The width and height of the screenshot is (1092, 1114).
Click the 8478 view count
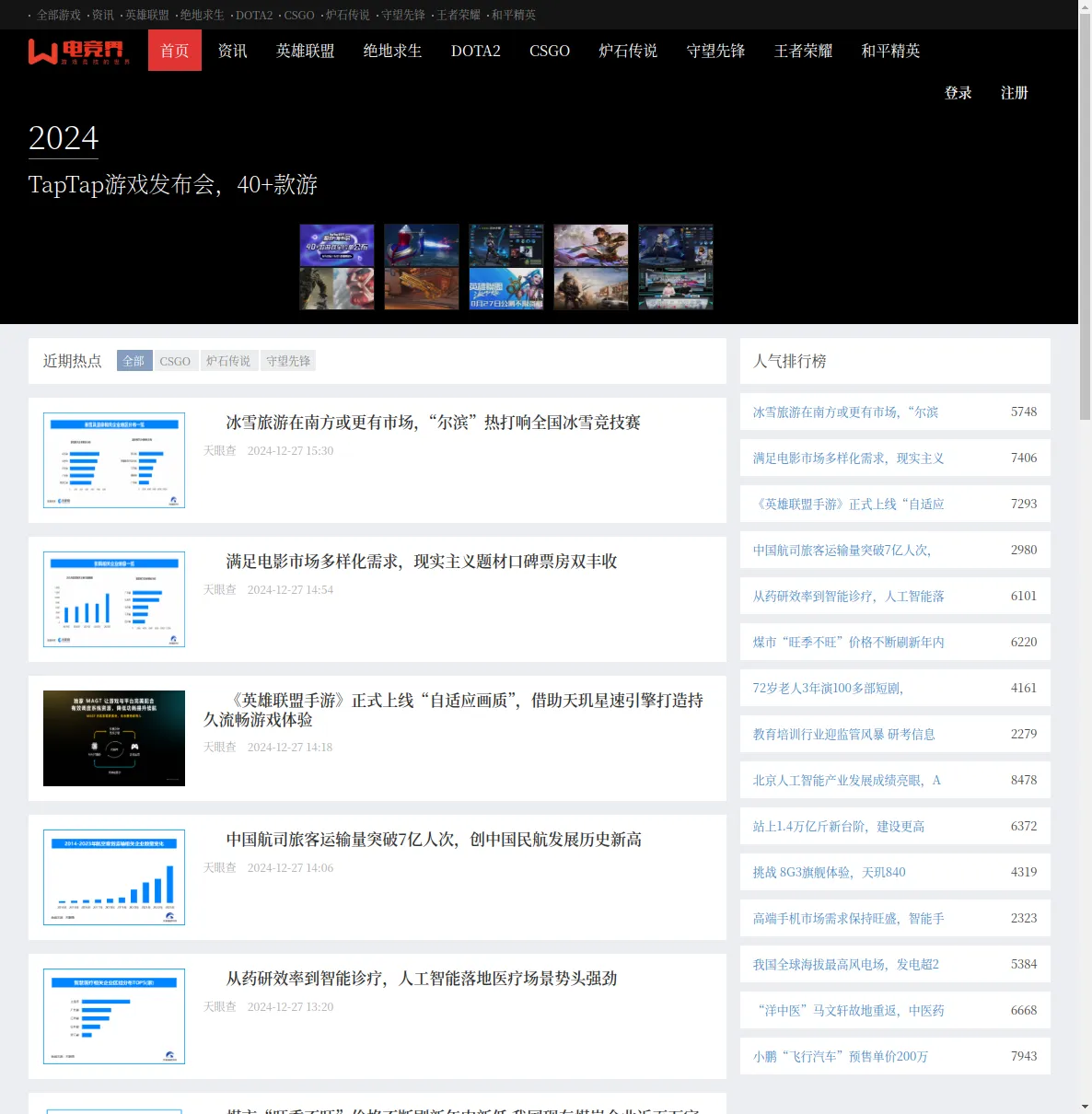coord(1024,780)
